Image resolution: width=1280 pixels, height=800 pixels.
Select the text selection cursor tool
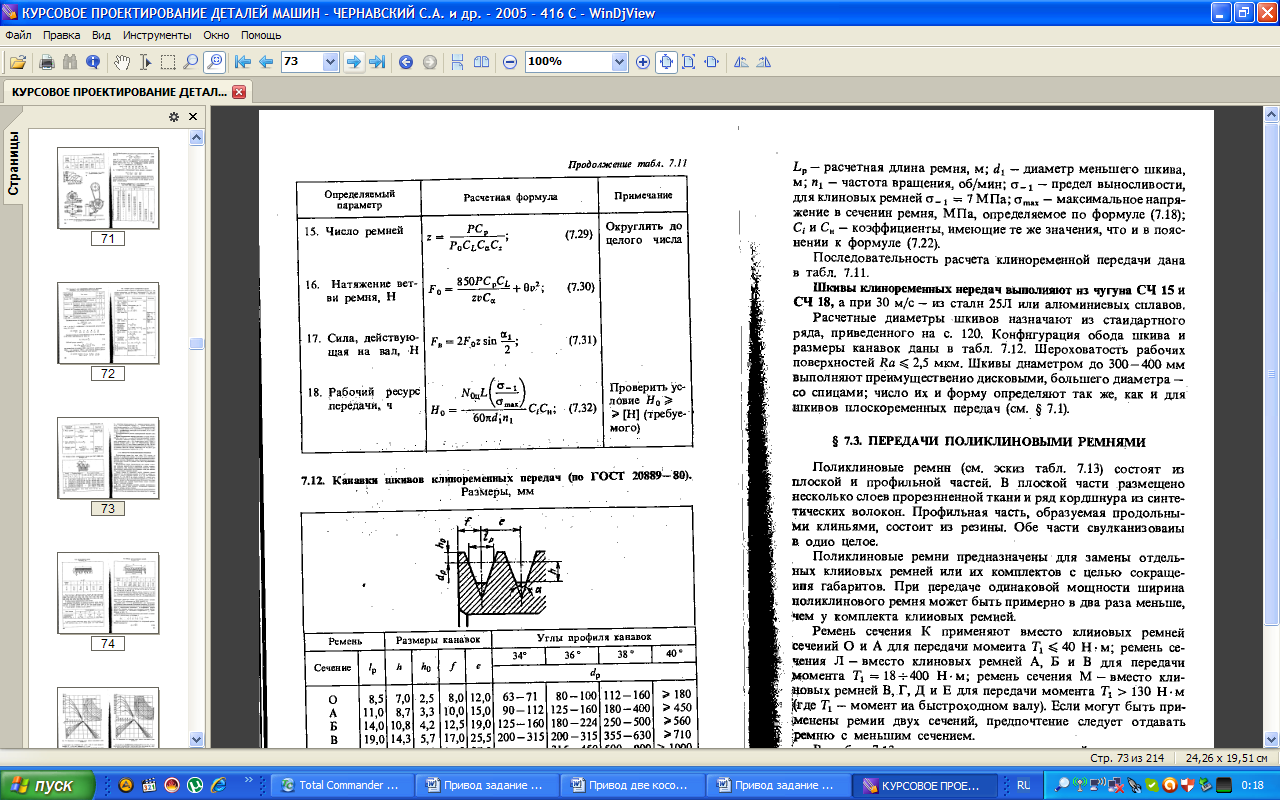click(145, 62)
